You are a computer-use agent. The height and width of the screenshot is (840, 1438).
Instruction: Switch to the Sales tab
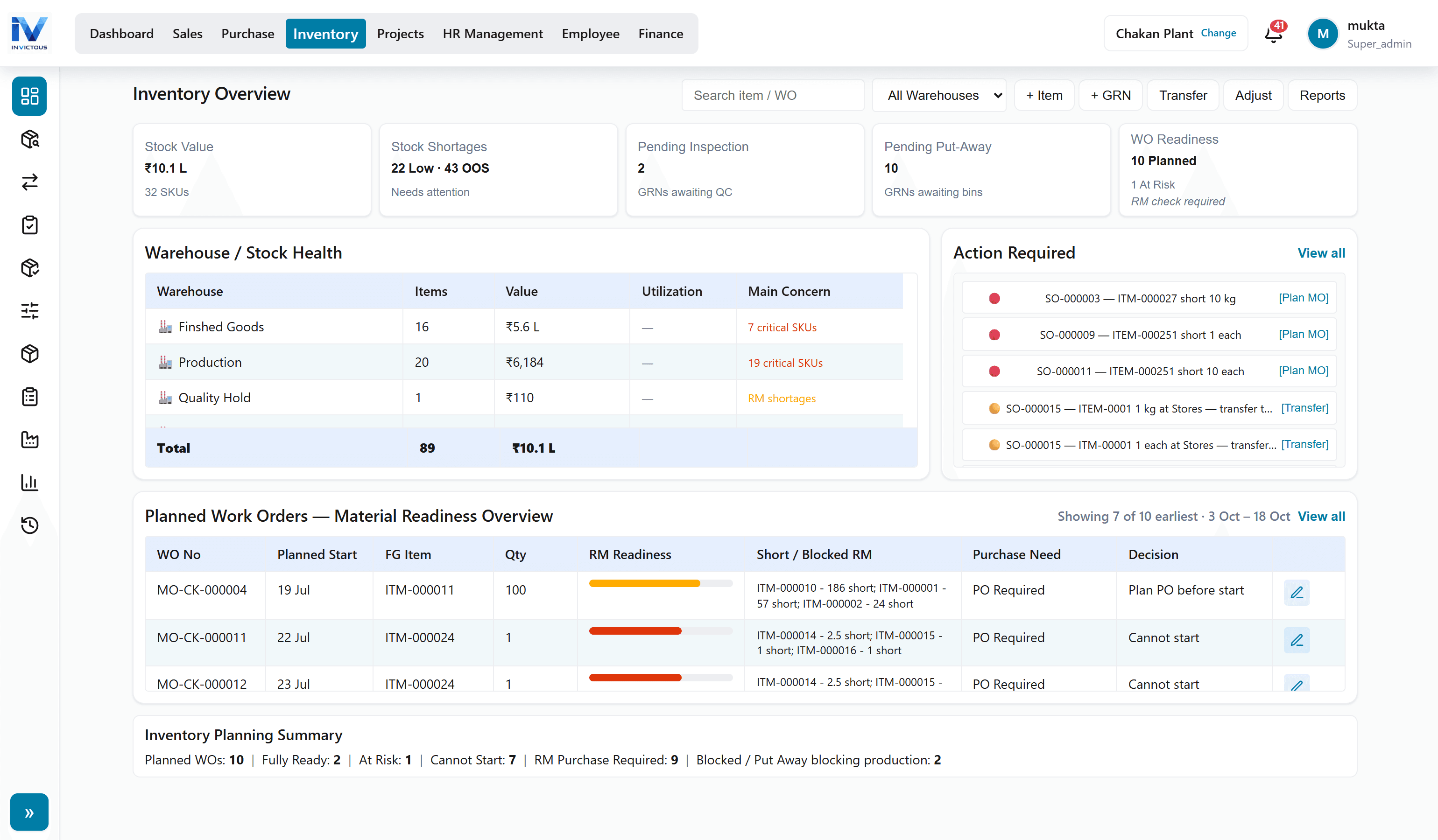click(x=187, y=34)
